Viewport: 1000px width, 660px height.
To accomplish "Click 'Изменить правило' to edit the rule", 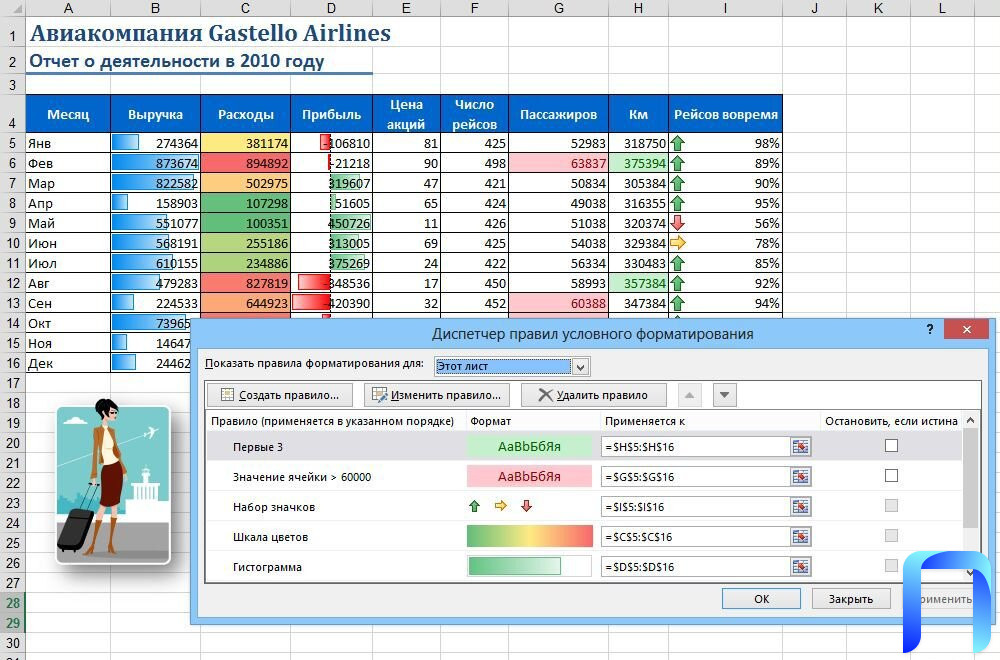I will point(437,395).
